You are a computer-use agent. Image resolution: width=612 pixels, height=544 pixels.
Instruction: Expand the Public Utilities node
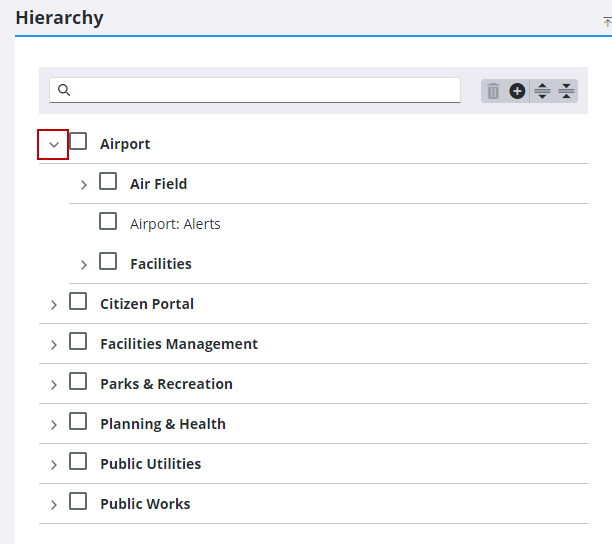54,465
